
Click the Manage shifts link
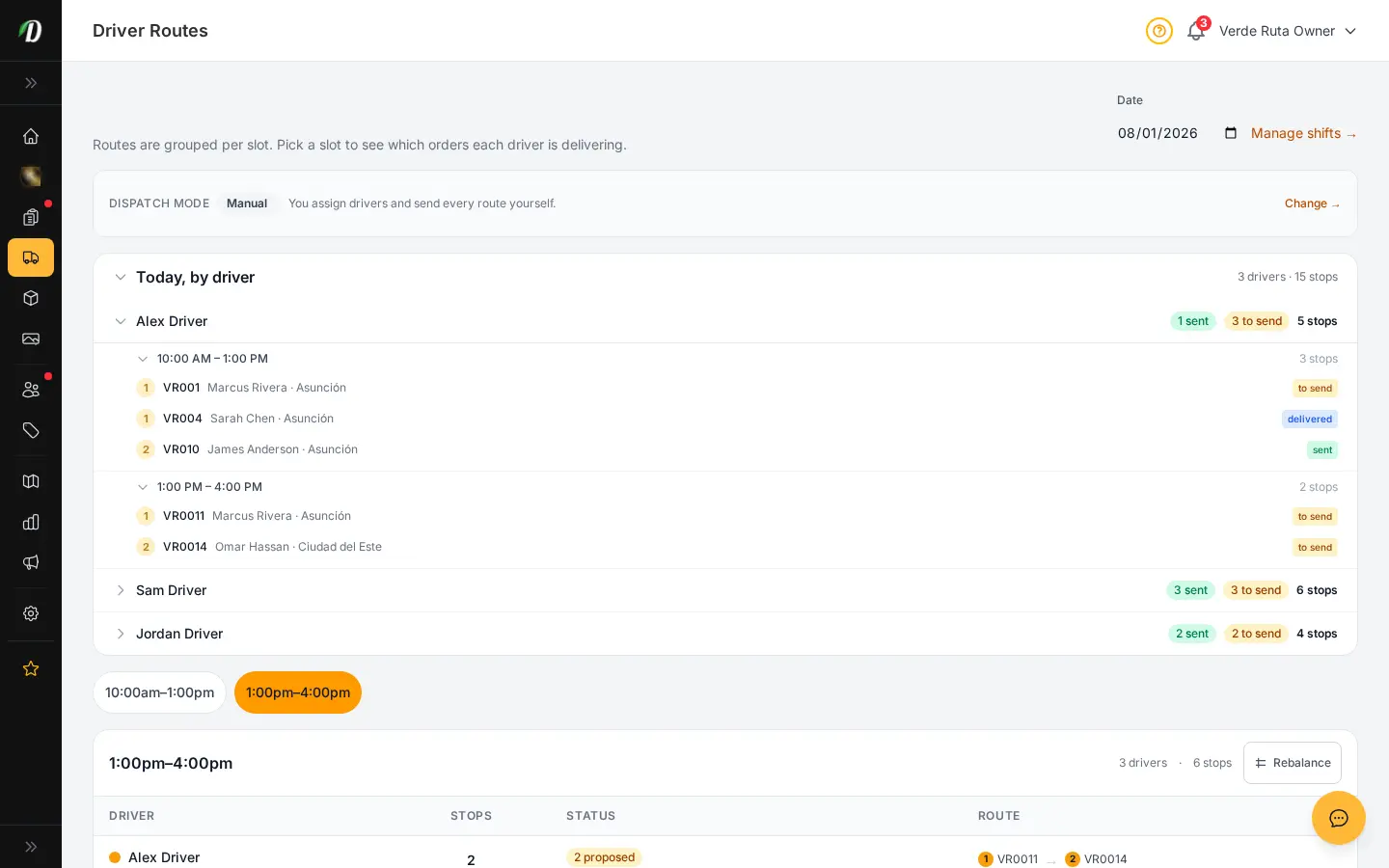(x=1304, y=133)
